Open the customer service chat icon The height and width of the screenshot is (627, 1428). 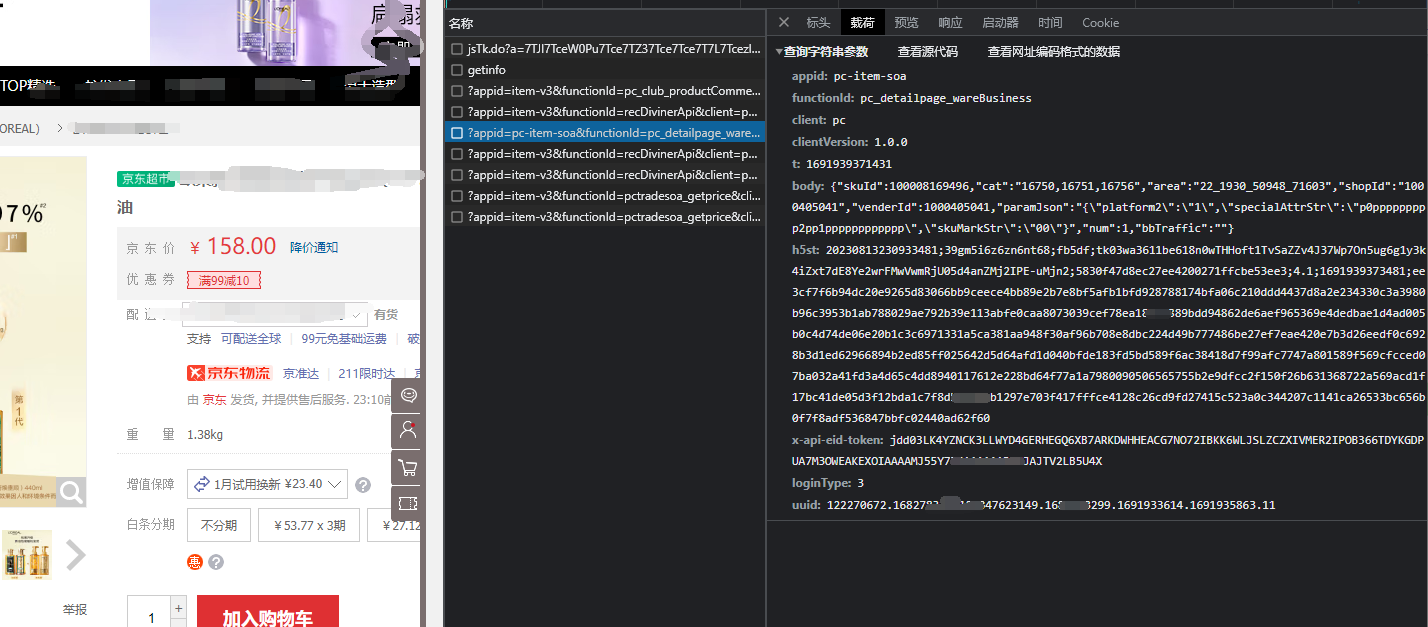point(407,395)
